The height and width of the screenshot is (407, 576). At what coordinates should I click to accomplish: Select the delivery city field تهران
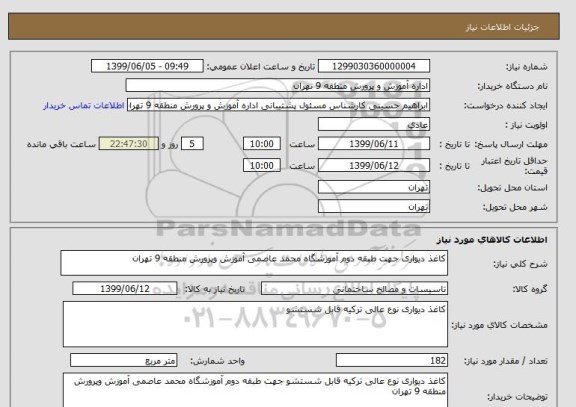tap(374, 206)
